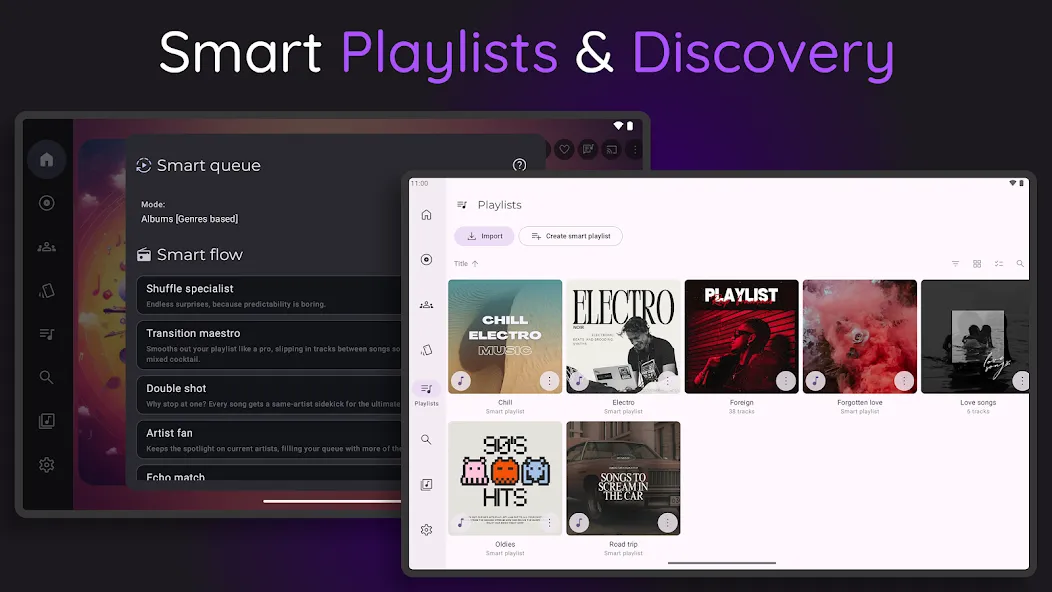Open more options on Electro playlist
This screenshot has width=1052, height=592.
pos(668,381)
